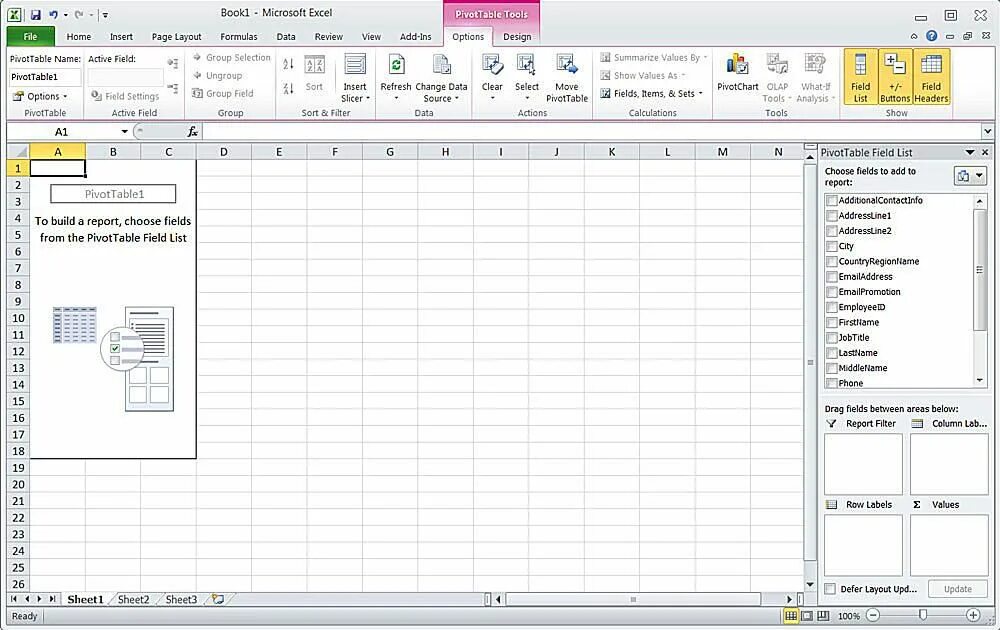Enable Defer Layout Update checkbox

click(830, 589)
